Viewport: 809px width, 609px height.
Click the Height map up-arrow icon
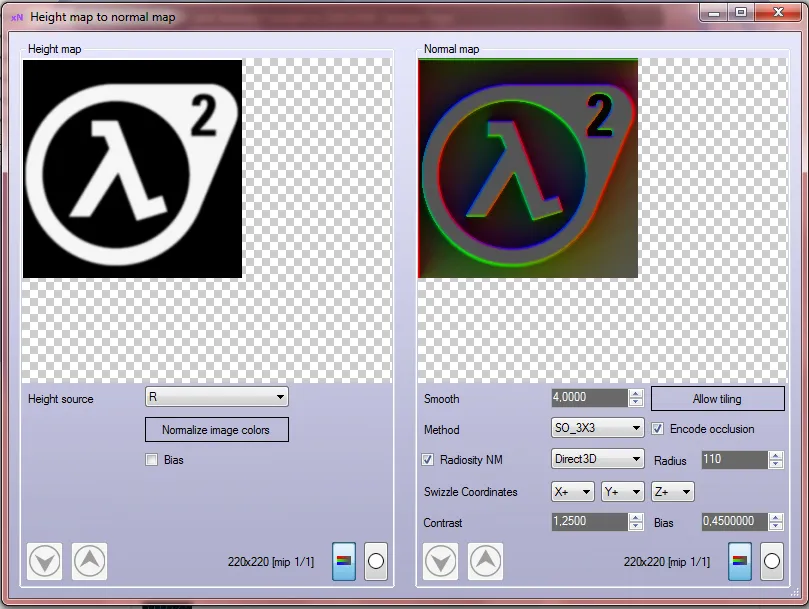89,561
